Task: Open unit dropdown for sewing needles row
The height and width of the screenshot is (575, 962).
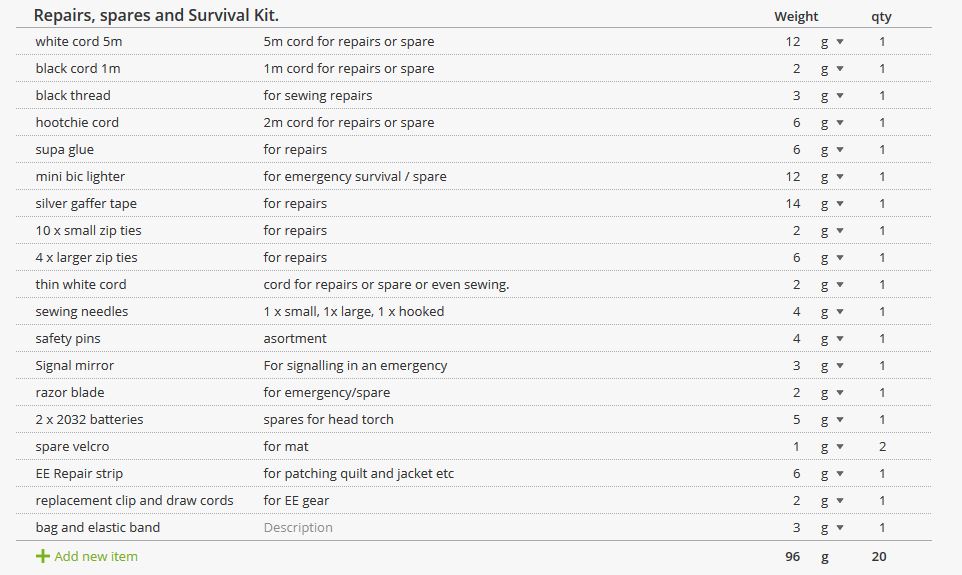Action: [832, 312]
